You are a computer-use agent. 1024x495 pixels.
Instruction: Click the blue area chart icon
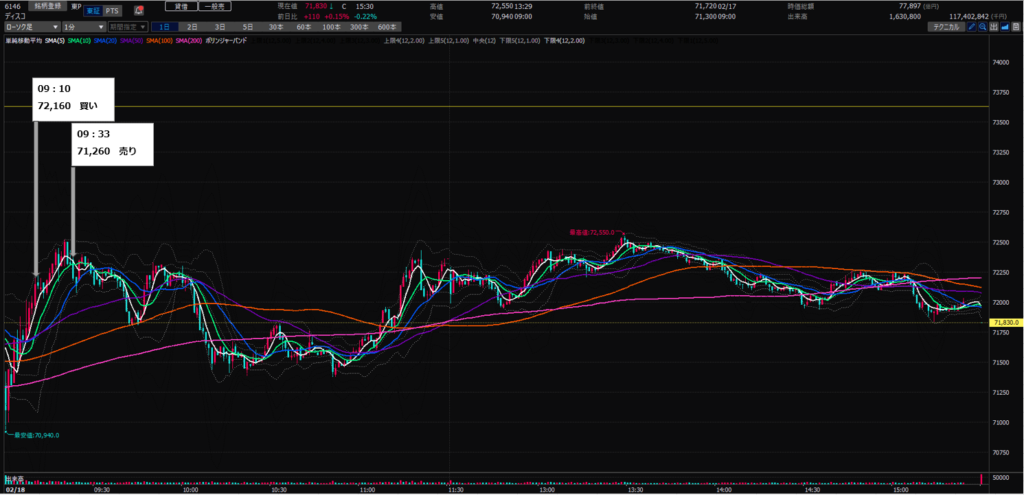(1004, 27)
